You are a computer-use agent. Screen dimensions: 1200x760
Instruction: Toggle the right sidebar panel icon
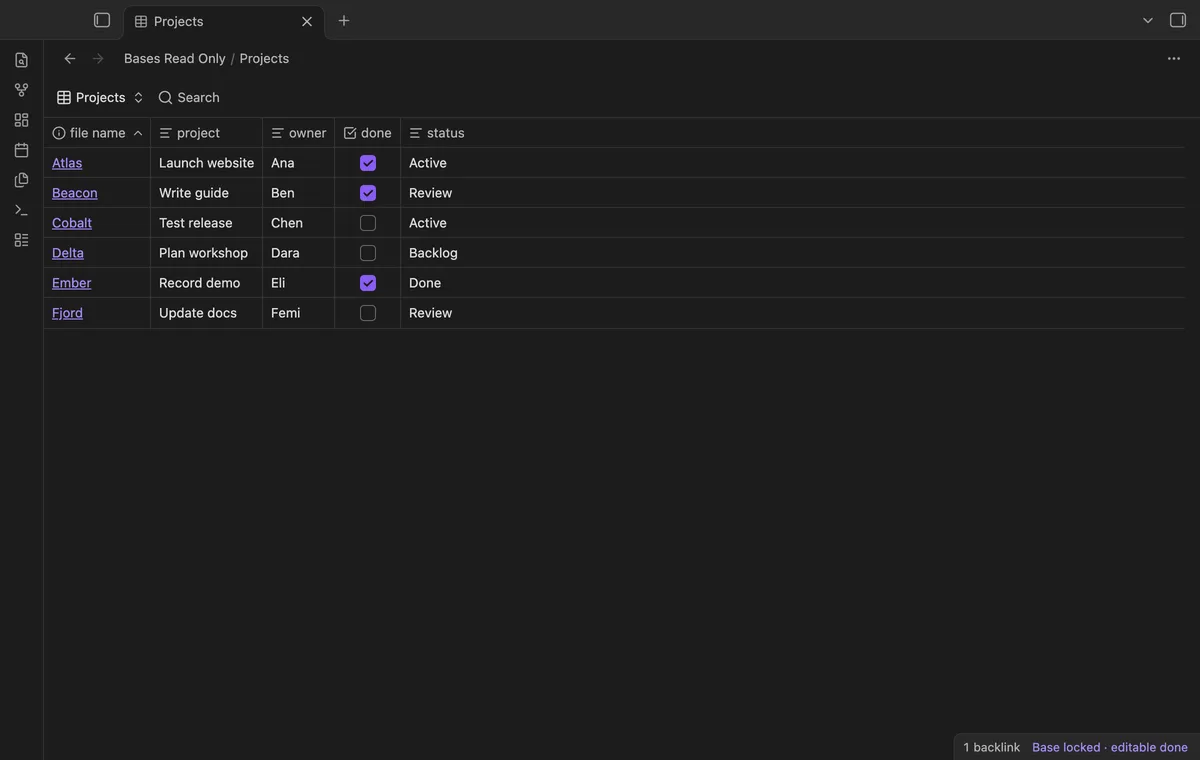pyautogui.click(x=1178, y=20)
